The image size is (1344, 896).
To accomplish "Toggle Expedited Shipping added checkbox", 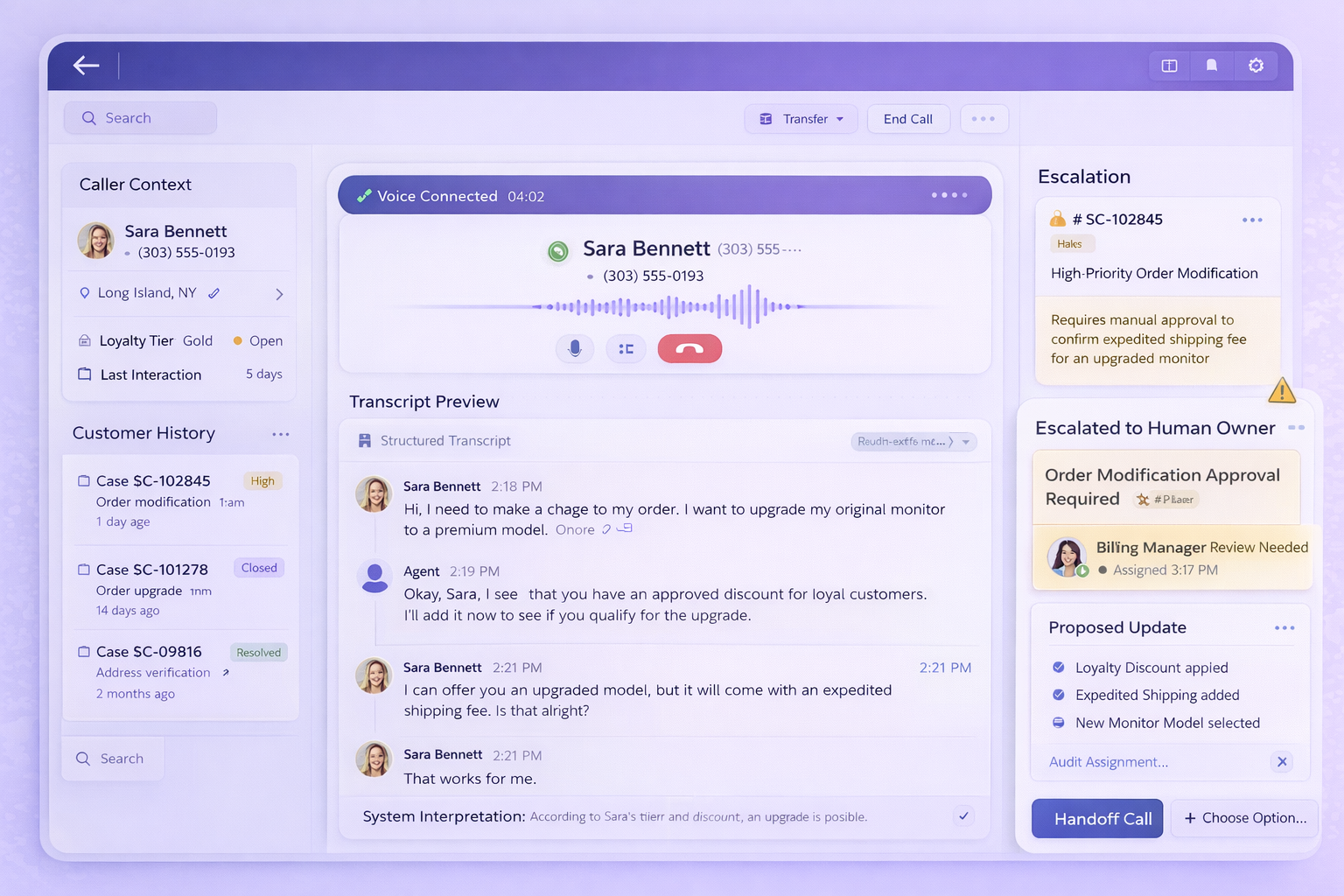I will click(x=1059, y=695).
